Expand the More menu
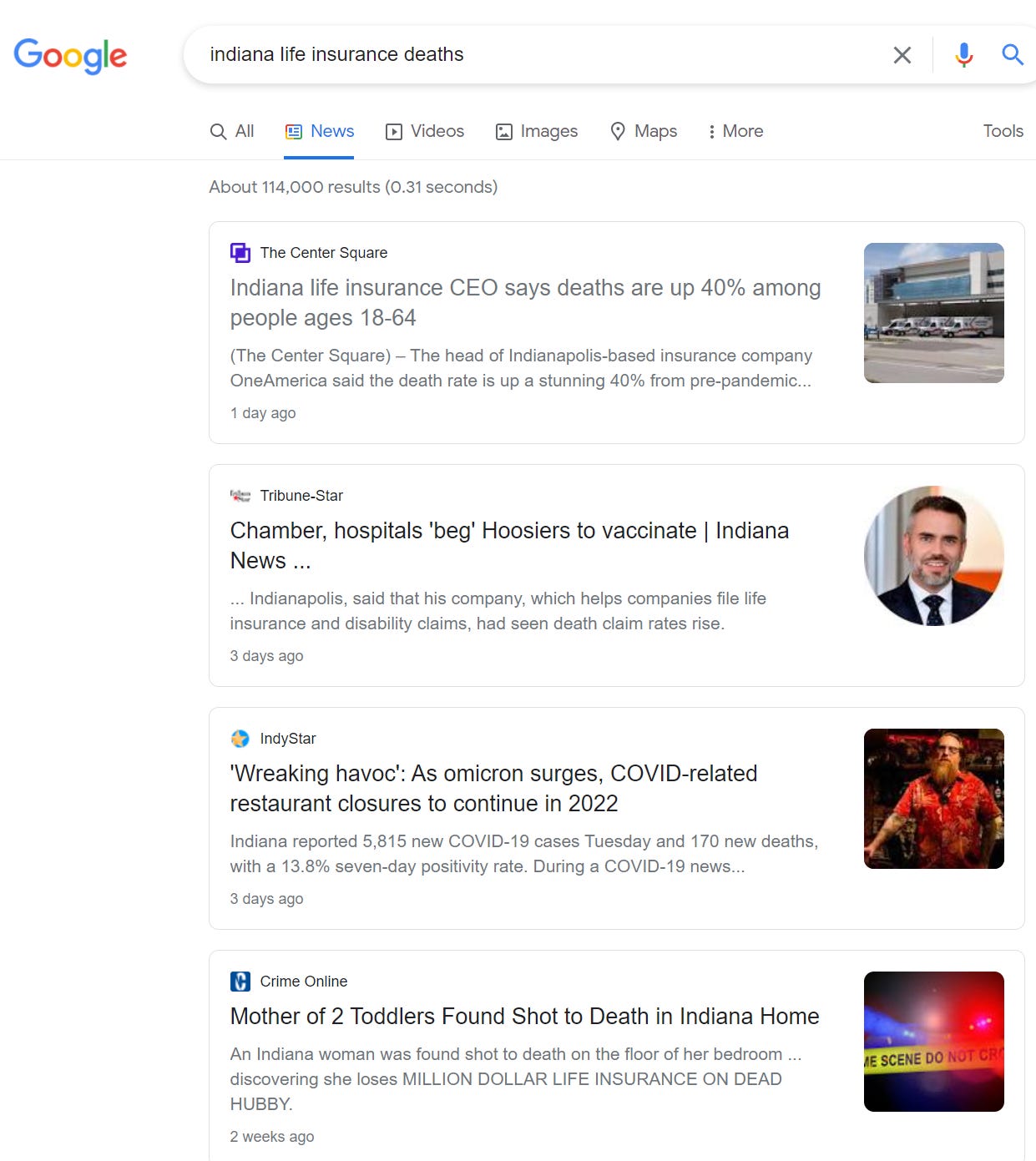Screen dimensions: 1036x1161 click(x=735, y=131)
